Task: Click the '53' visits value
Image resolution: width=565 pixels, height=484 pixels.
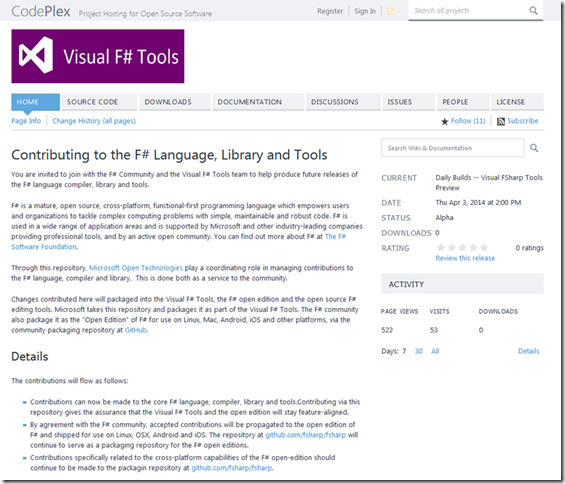Action: [434, 330]
